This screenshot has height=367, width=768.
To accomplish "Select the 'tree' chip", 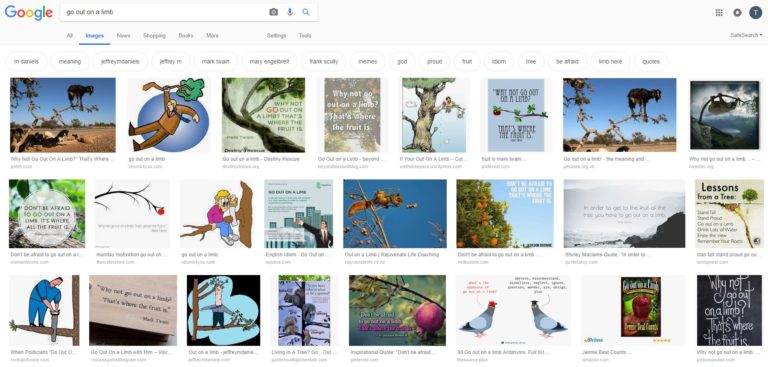I will click(x=531, y=62).
